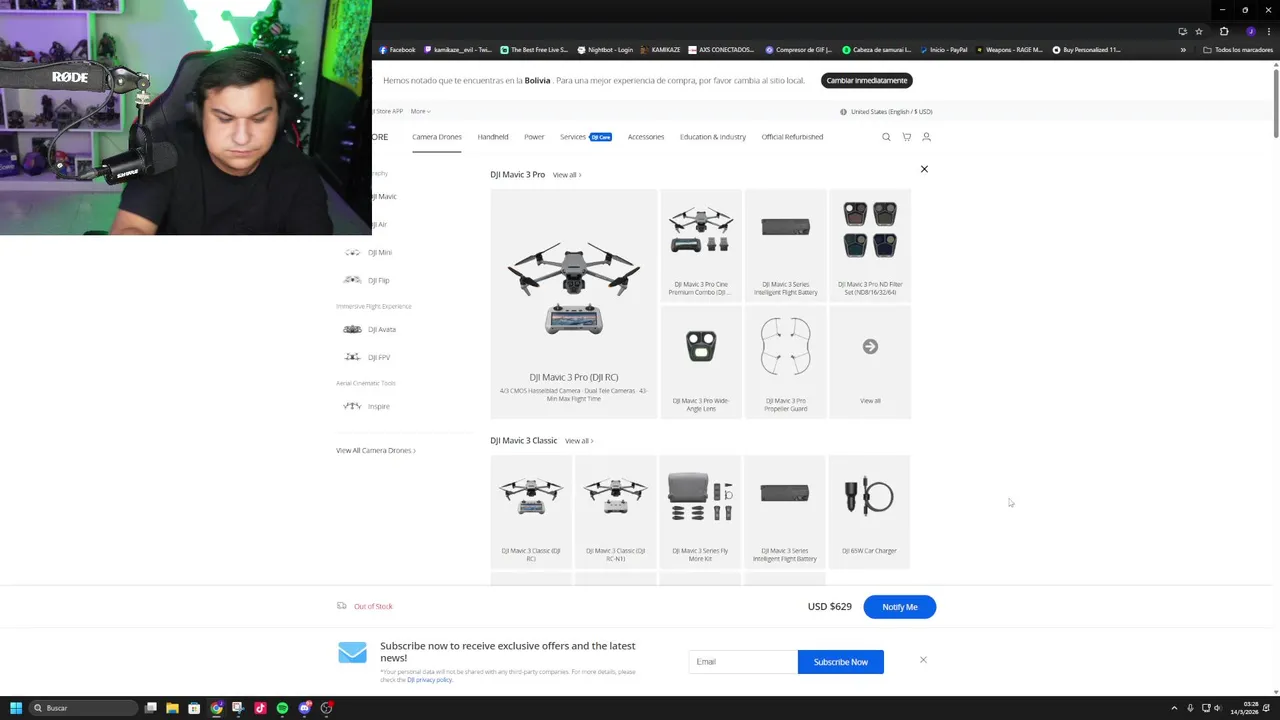
Task: Select Handheld nav tab
Action: (493, 137)
